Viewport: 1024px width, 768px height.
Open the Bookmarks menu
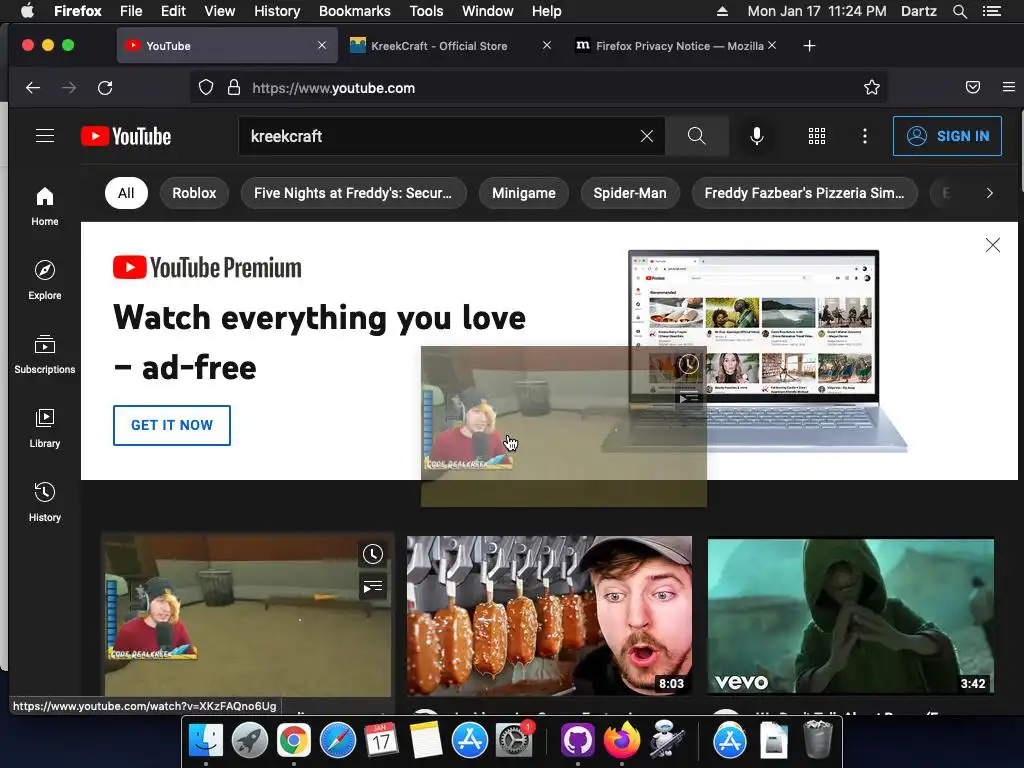[355, 11]
